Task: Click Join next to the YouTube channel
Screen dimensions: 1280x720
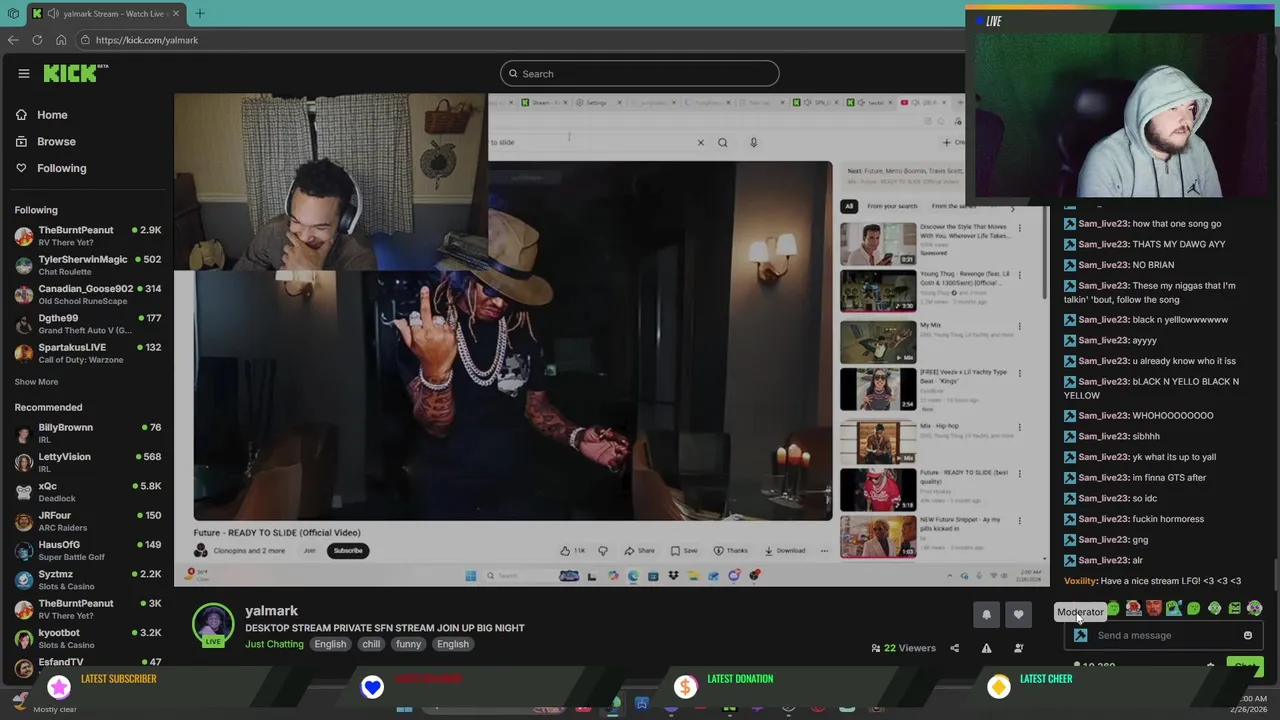Action: coord(309,550)
